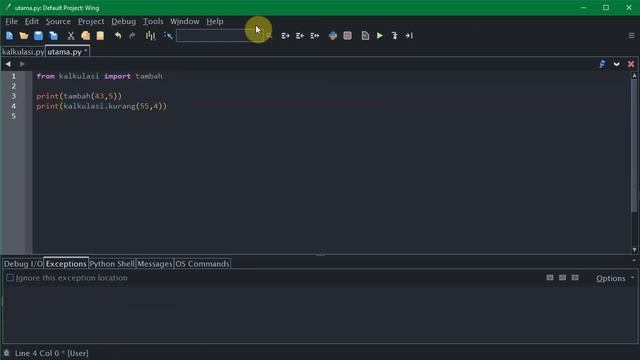Switch to the kalkulasi.py editor tab
This screenshot has width=640, height=360.
pyautogui.click(x=23, y=52)
